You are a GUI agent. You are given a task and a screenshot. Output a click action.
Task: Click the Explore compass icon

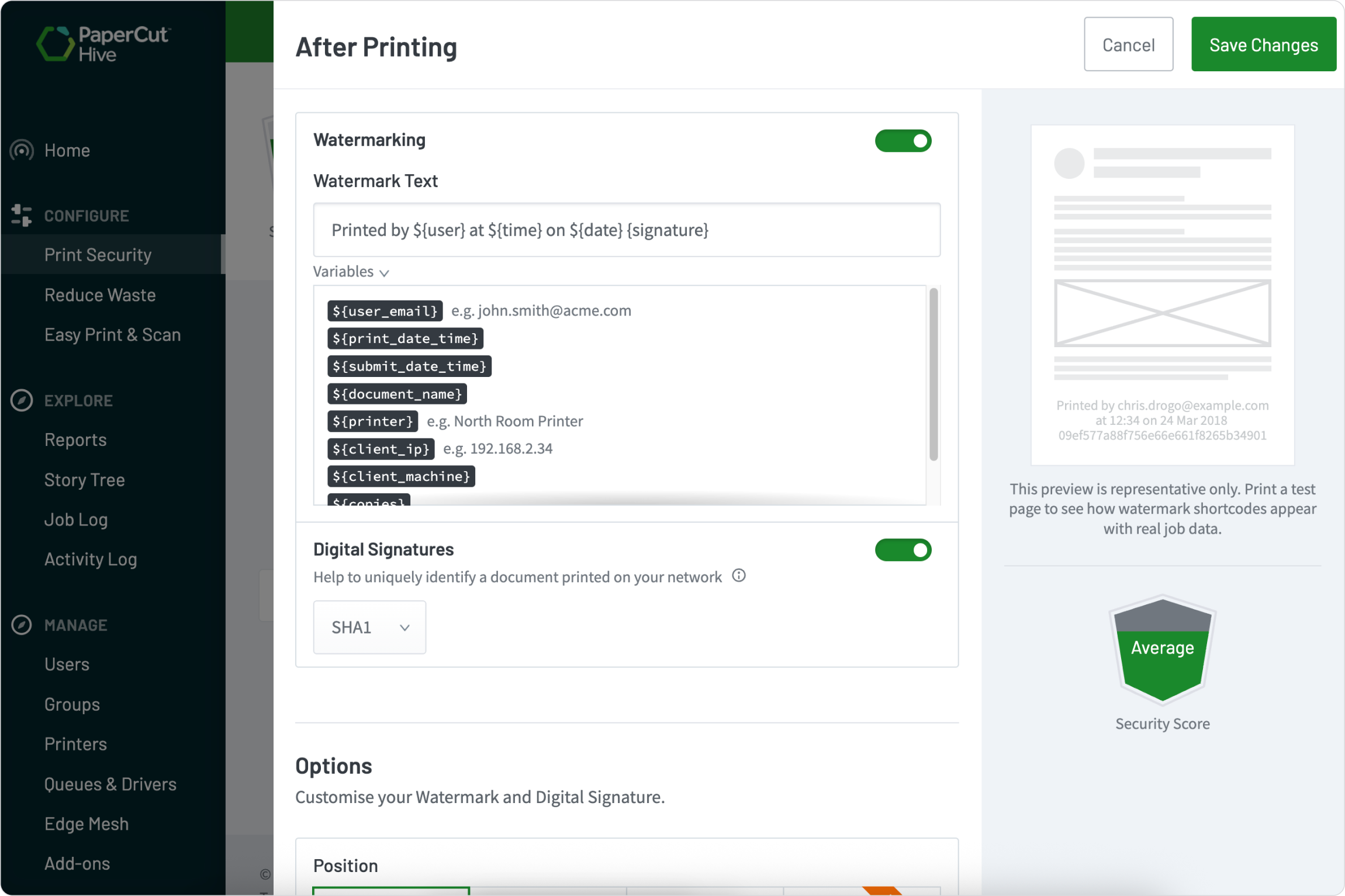tap(21, 400)
